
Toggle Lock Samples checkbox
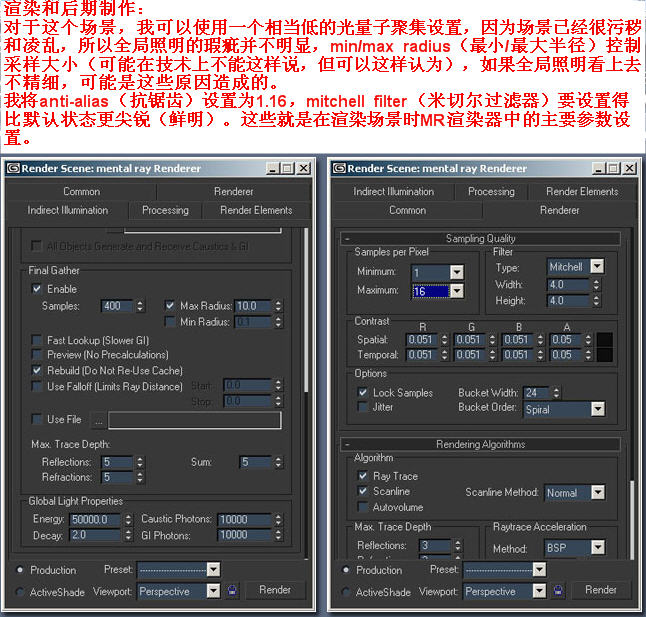click(363, 393)
